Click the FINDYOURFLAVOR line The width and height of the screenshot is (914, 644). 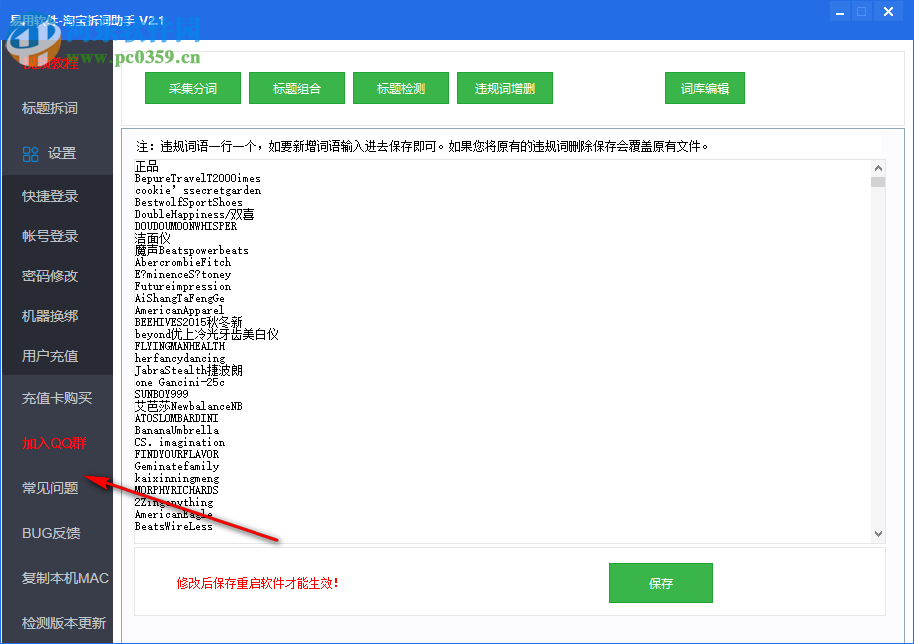click(x=177, y=455)
